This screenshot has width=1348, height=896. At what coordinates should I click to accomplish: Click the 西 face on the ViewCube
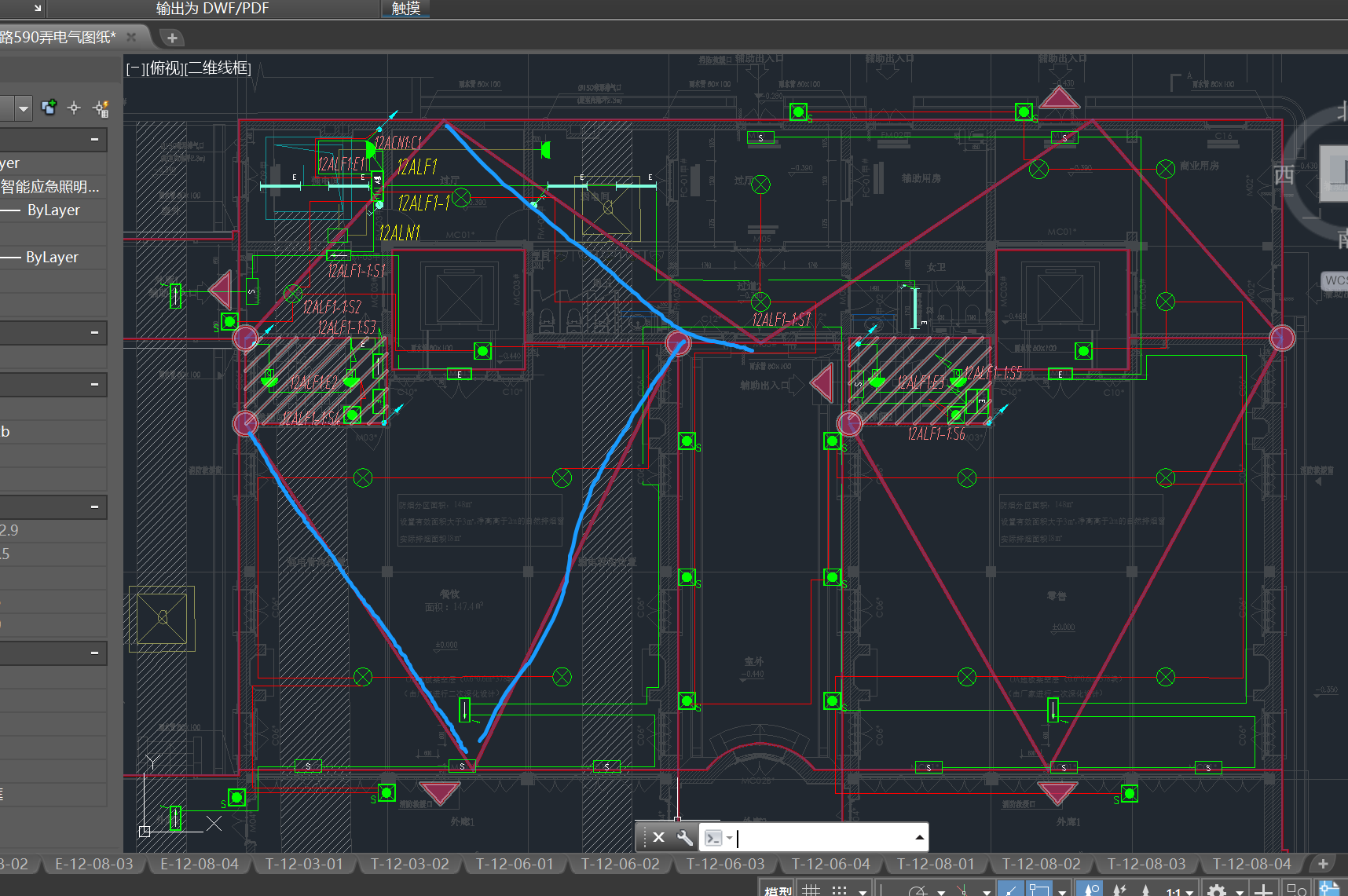(x=1284, y=174)
